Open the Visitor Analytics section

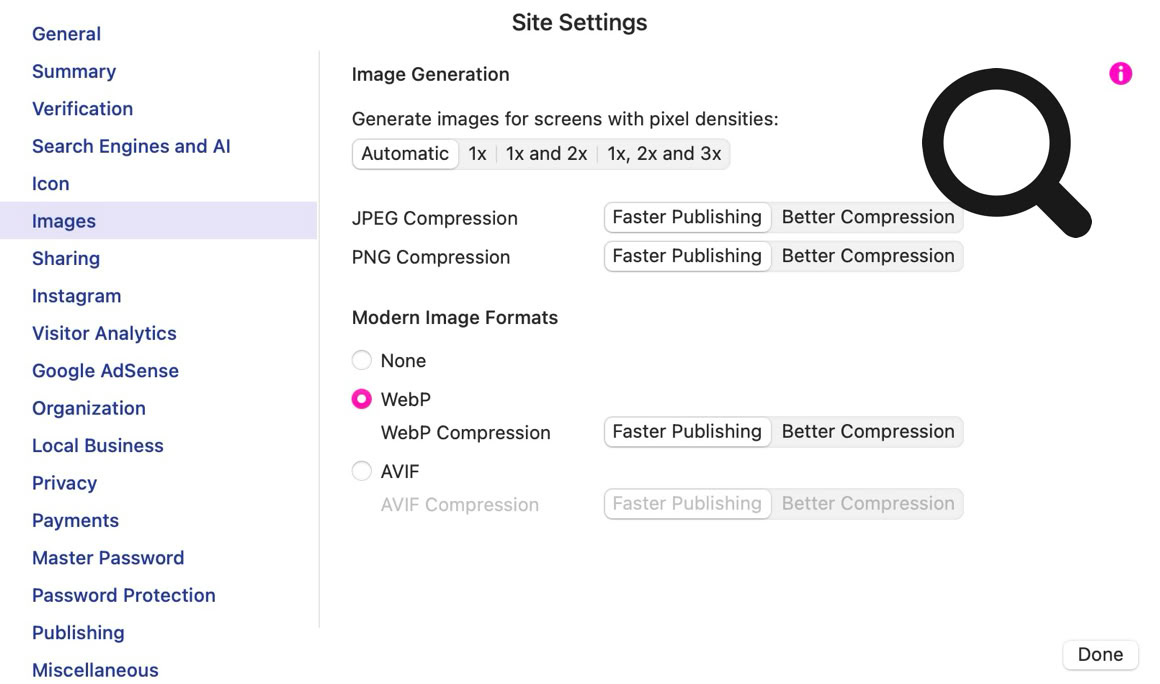pyautogui.click(x=104, y=333)
